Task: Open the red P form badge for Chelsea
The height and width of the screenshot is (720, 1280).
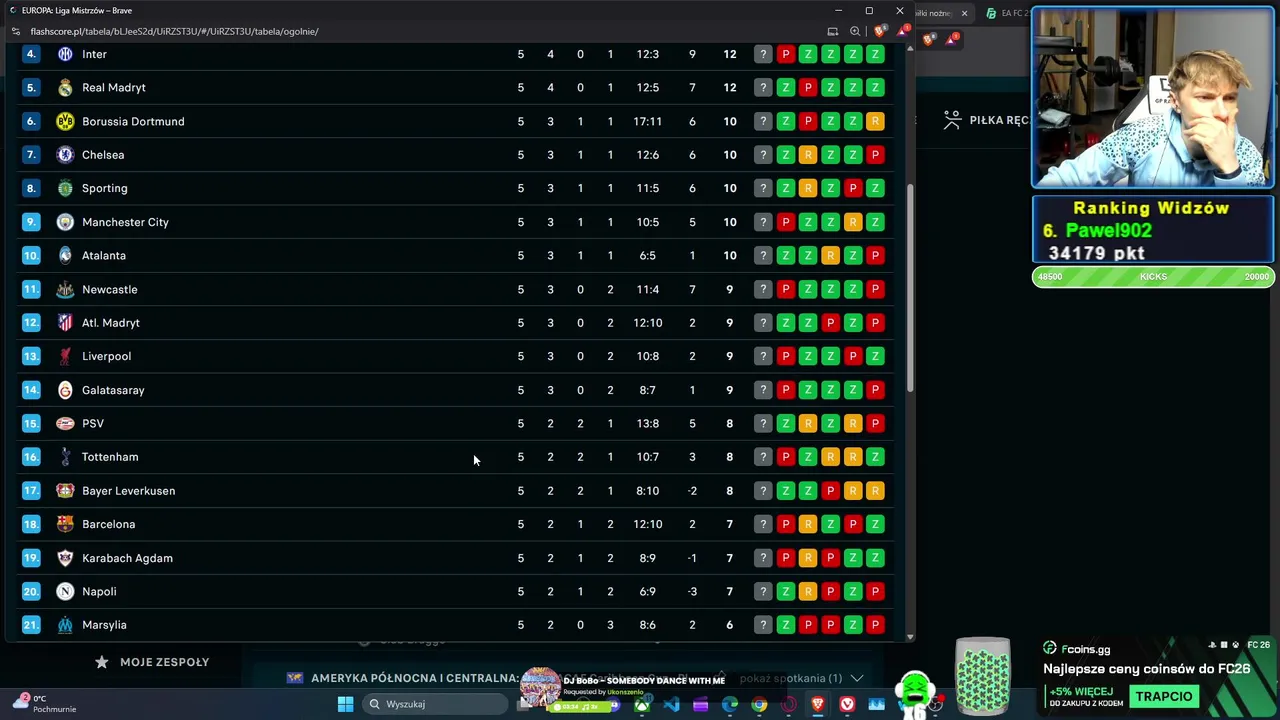Action: [x=875, y=155]
